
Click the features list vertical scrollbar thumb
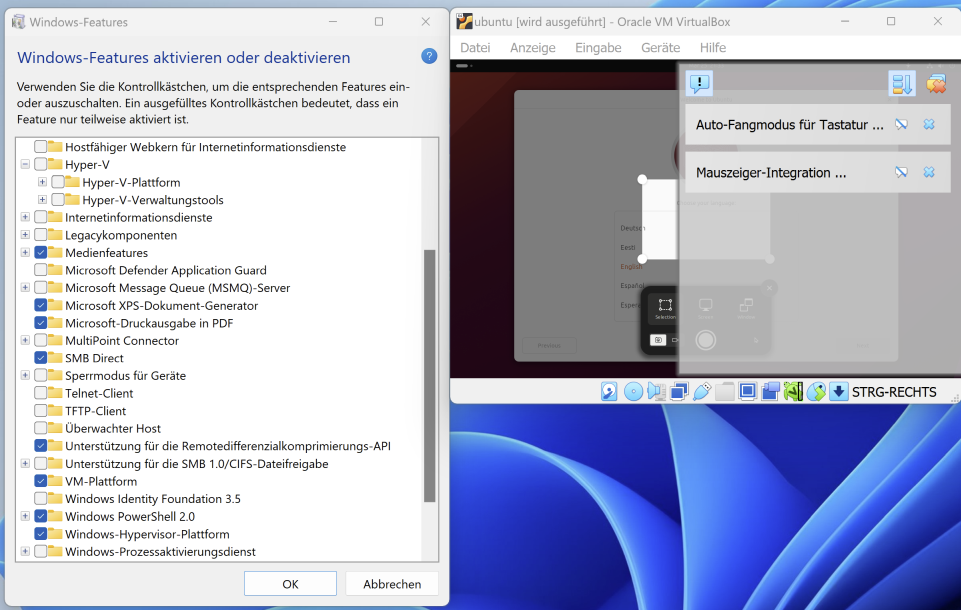430,376
